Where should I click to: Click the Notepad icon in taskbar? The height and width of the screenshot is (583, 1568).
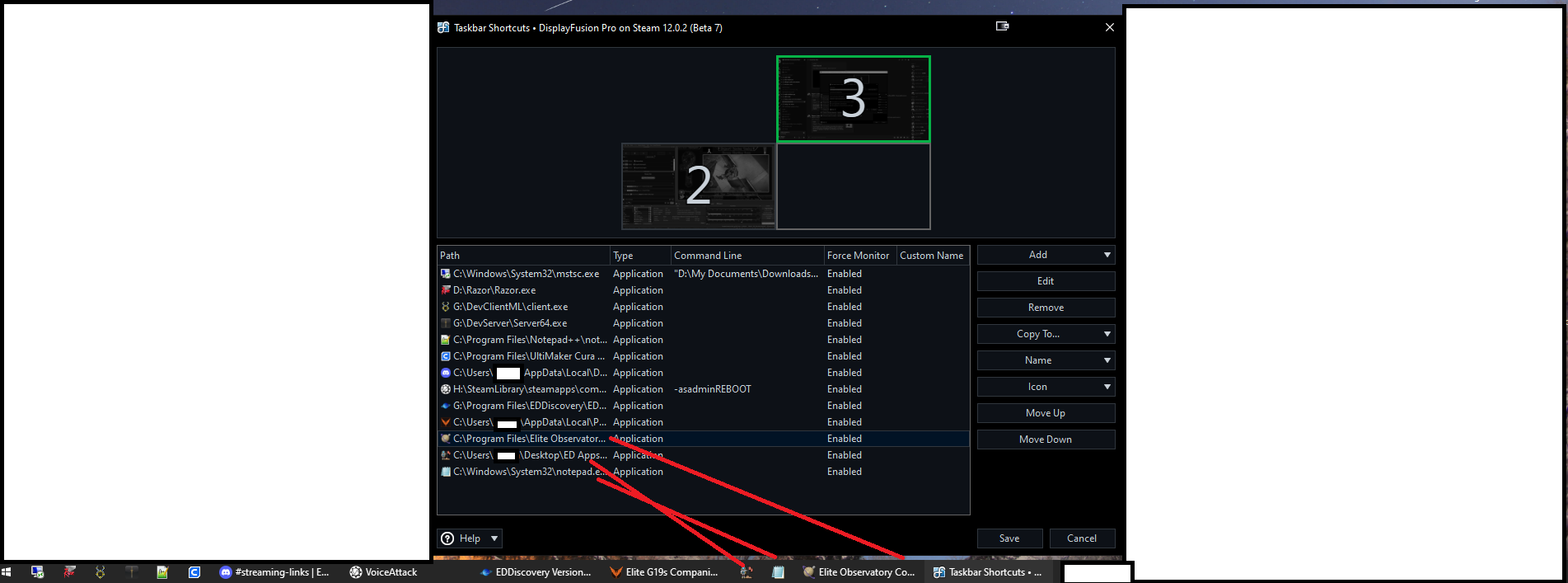(x=778, y=571)
